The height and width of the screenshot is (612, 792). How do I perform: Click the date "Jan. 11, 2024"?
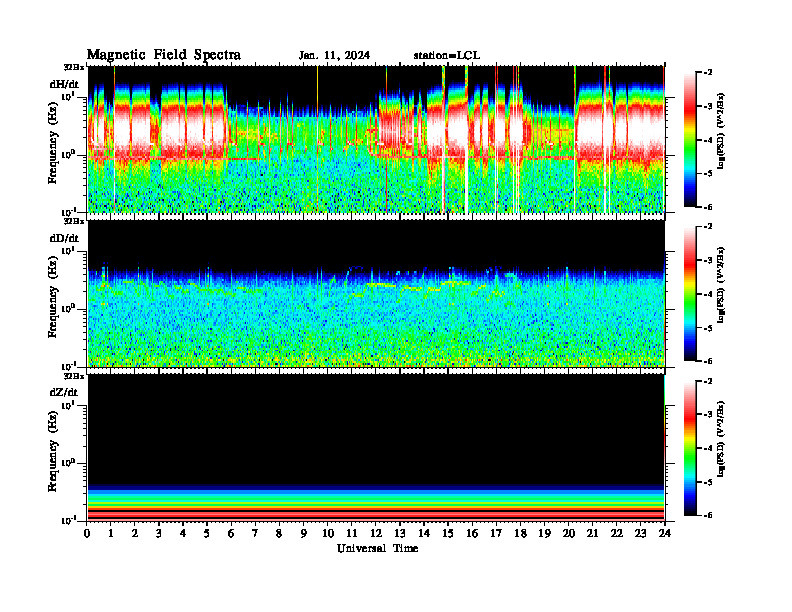point(334,56)
